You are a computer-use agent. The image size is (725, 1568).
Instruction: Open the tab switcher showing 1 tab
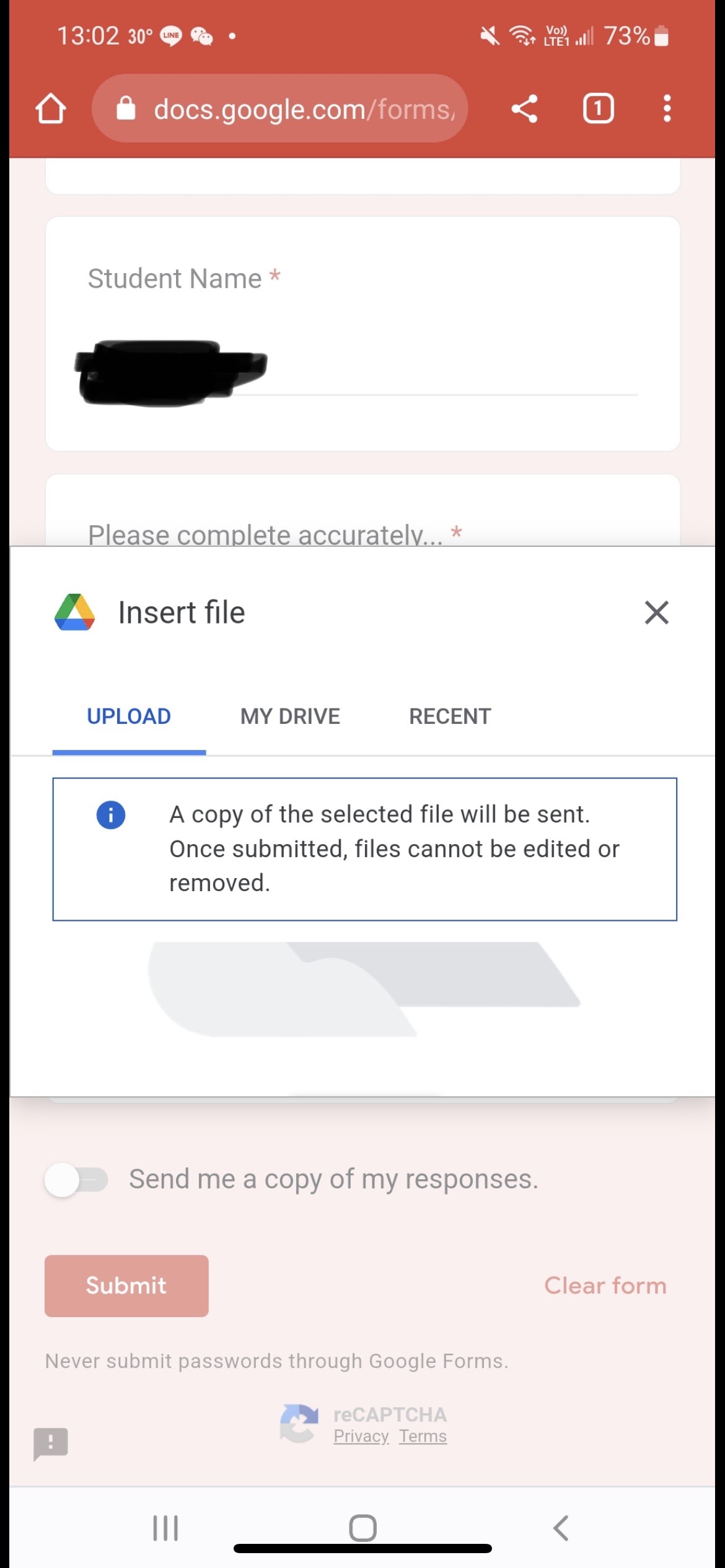[598, 109]
